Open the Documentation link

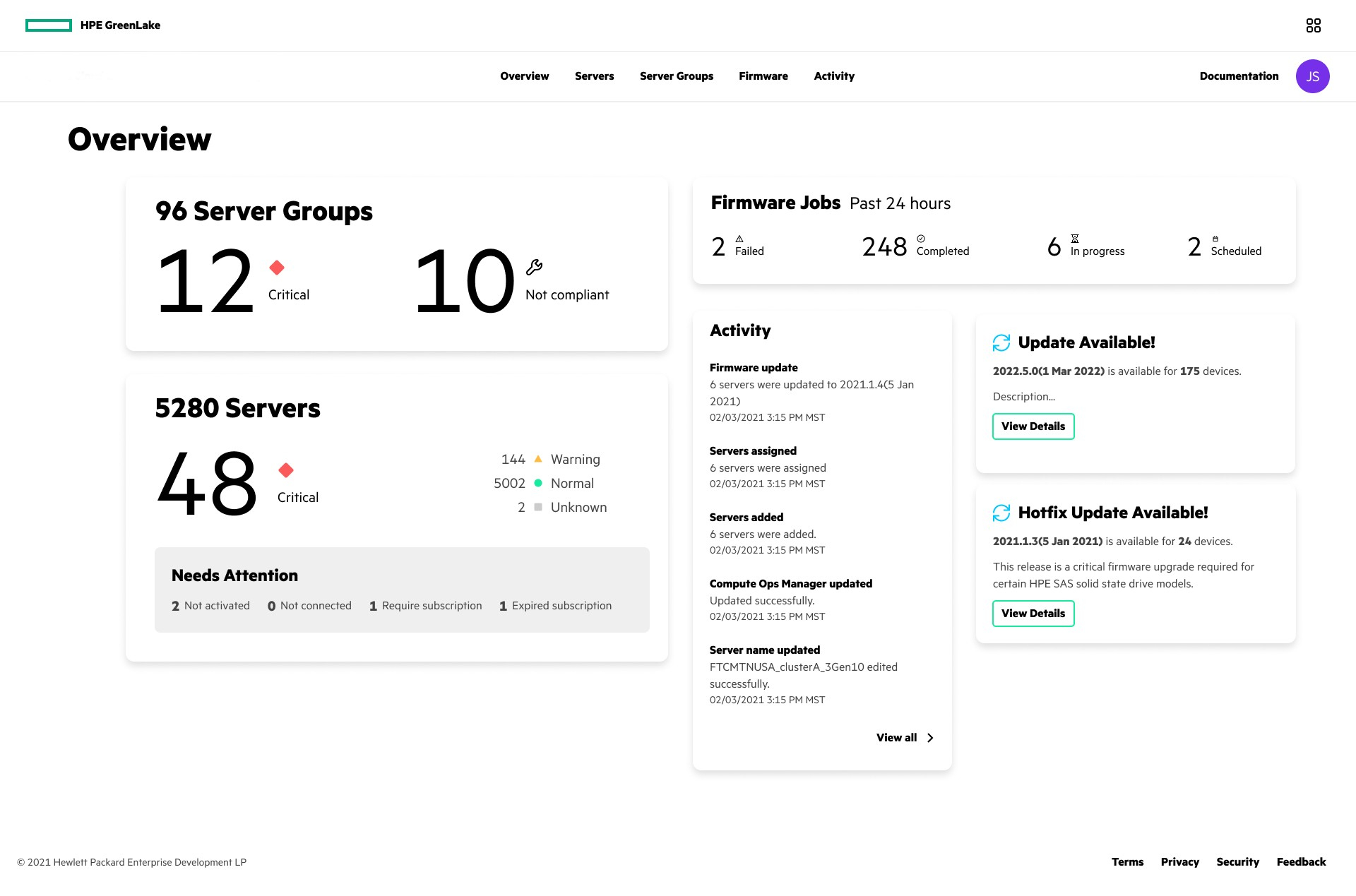1239,76
